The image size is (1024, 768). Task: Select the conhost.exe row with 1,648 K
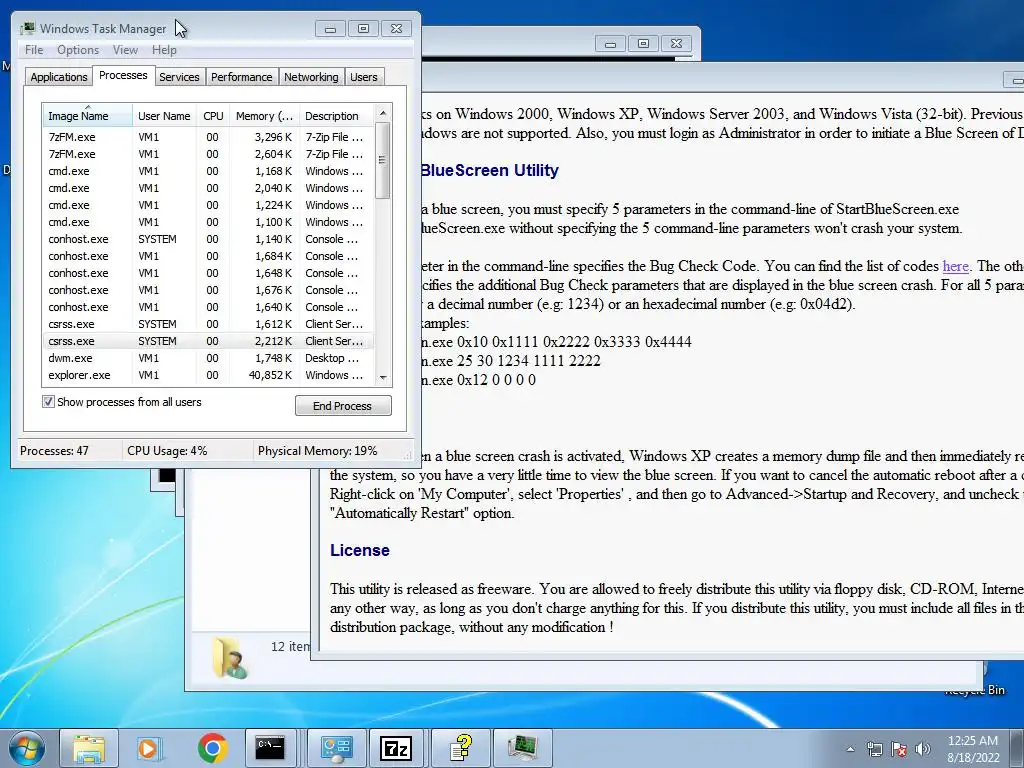click(208, 273)
